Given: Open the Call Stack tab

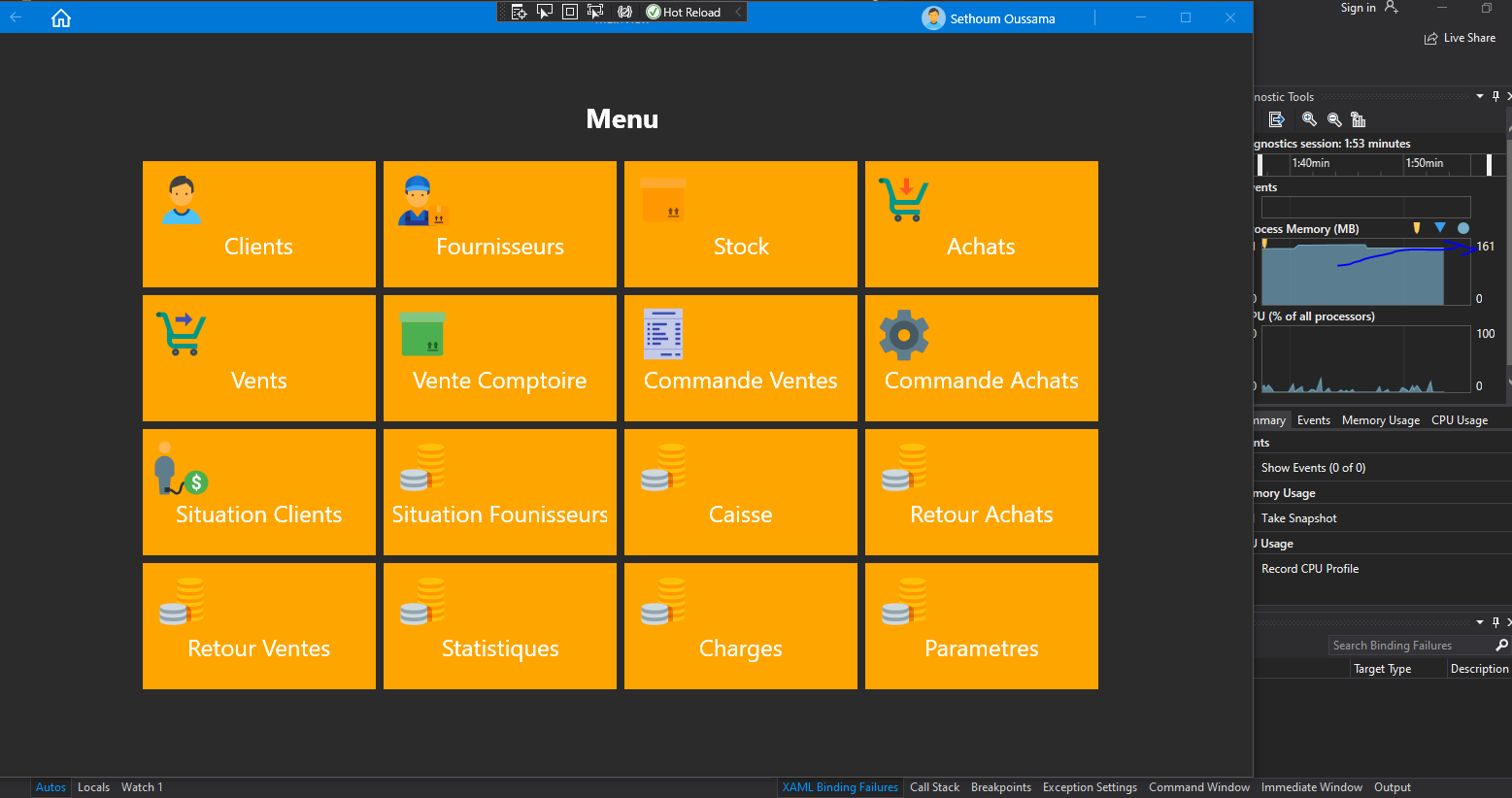Looking at the screenshot, I should (x=934, y=787).
